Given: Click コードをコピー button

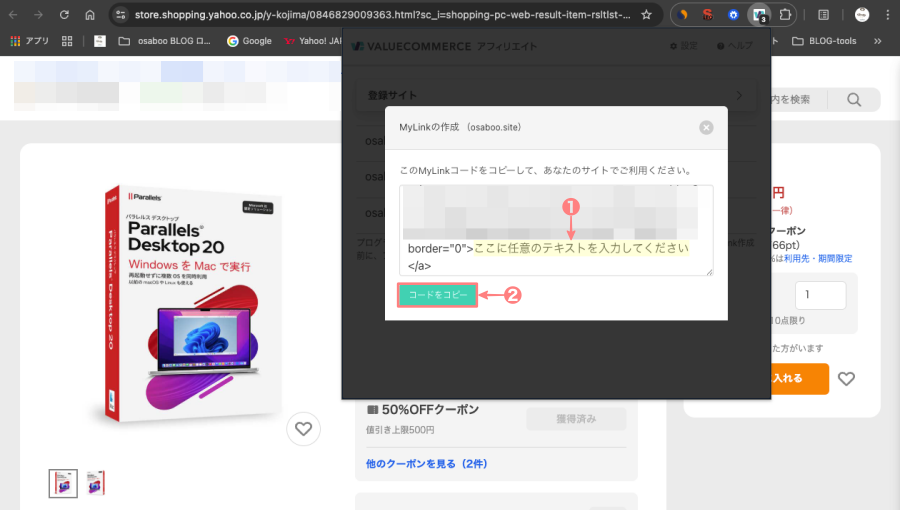Looking at the screenshot, I should click(x=437, y=295).
